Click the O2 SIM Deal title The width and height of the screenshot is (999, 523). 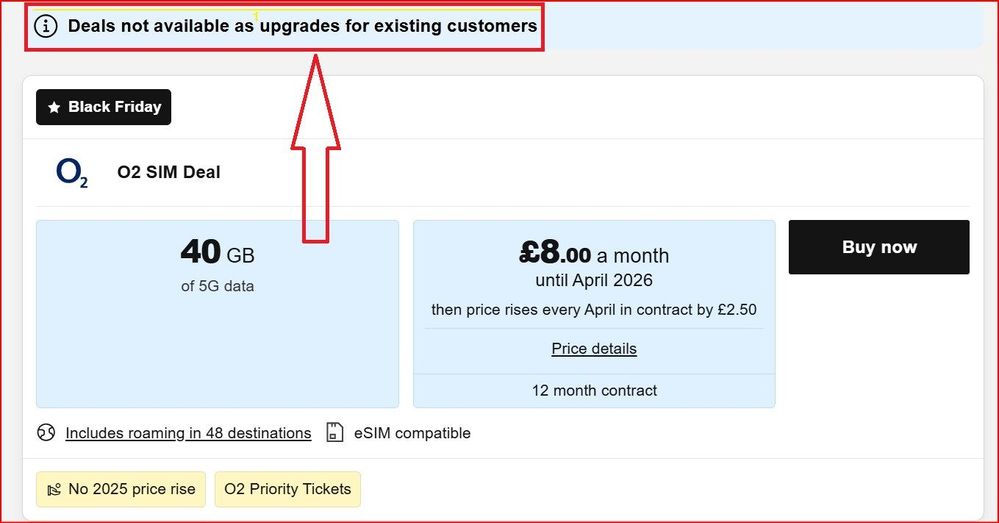tap(168, 173)
